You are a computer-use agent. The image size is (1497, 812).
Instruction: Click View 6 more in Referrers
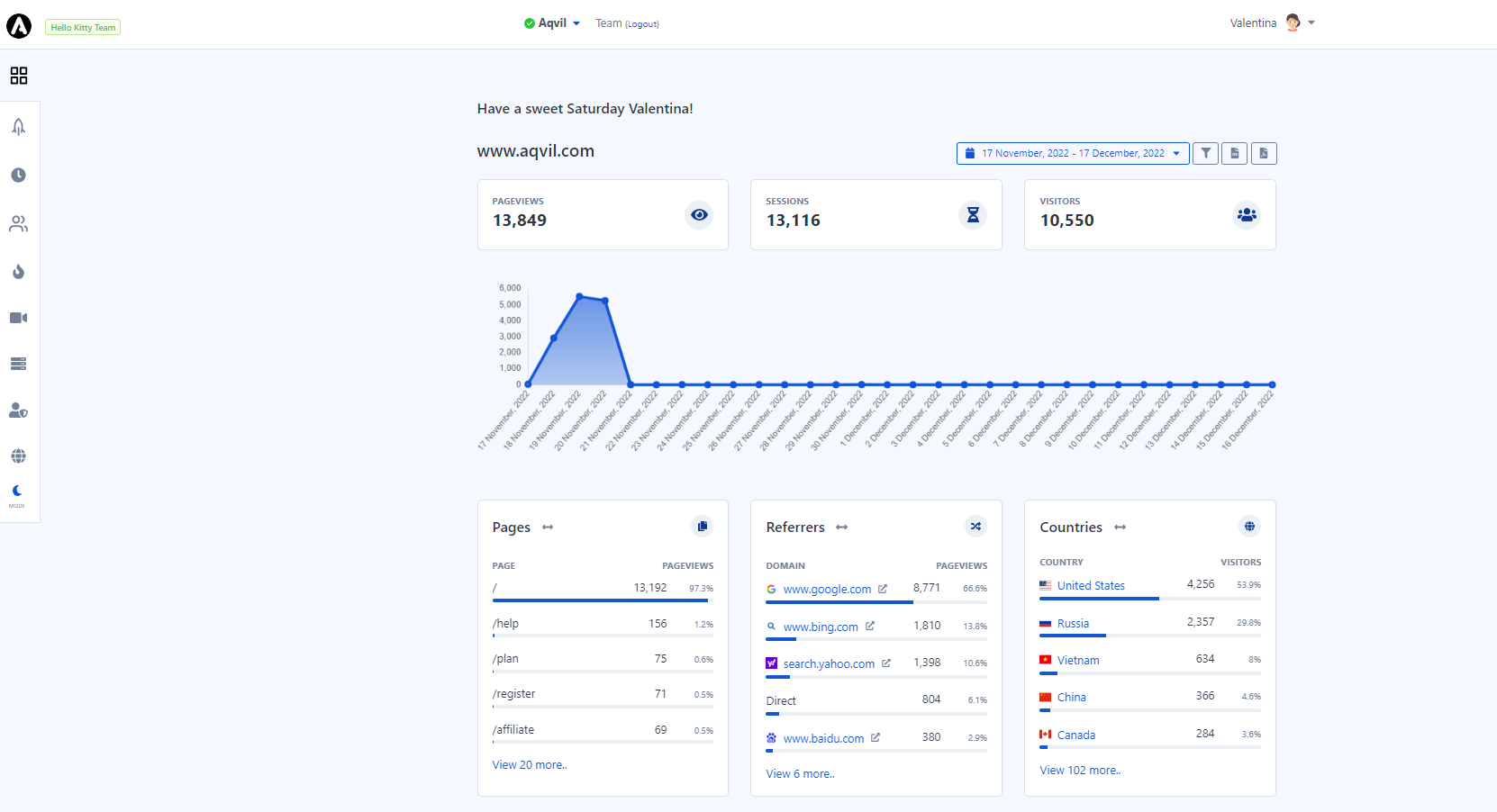[x=800, y=774]
